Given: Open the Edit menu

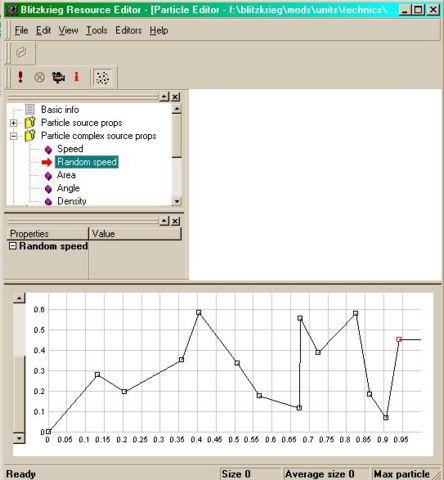Looking at the screenshot, I should click(43, 30).
